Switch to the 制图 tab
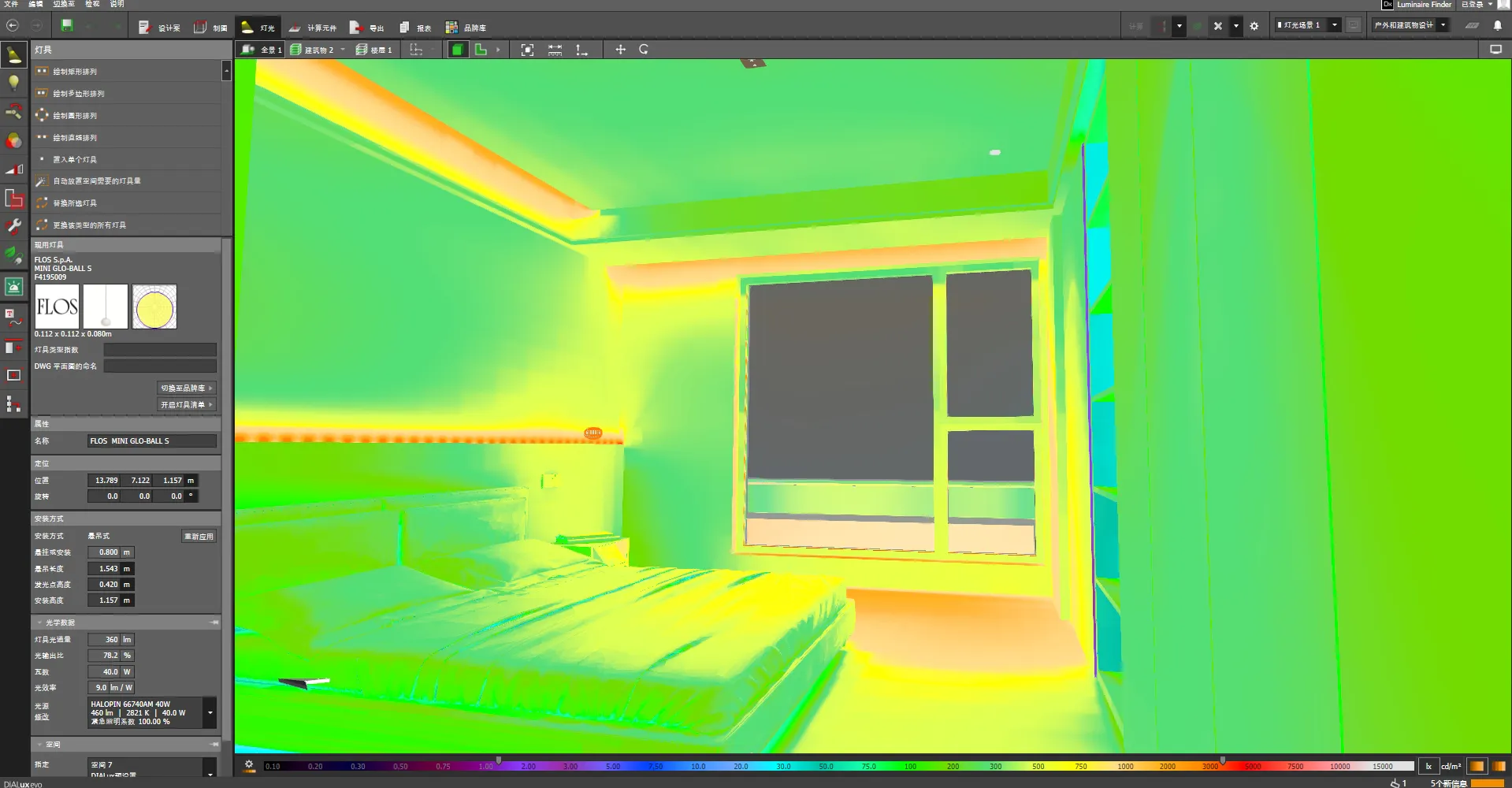 (x=211, y=28)
